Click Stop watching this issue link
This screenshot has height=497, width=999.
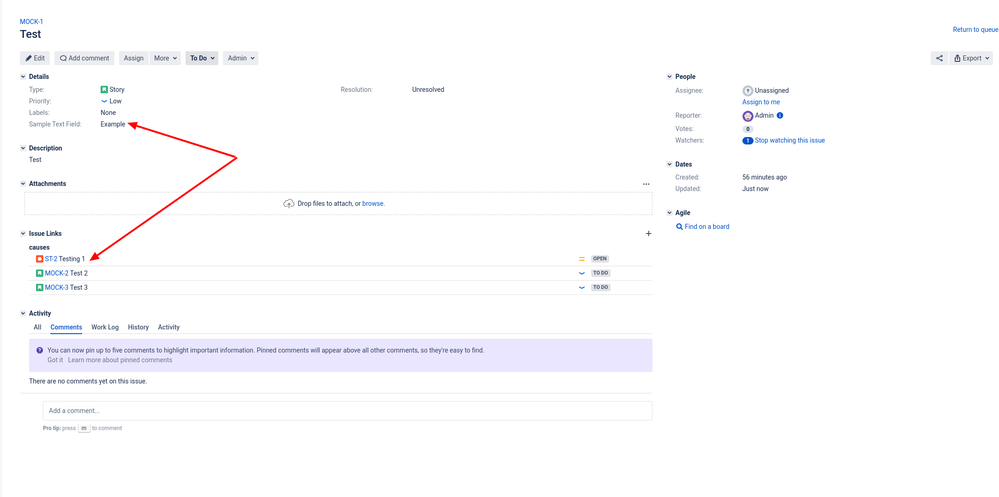click(790, 141)
